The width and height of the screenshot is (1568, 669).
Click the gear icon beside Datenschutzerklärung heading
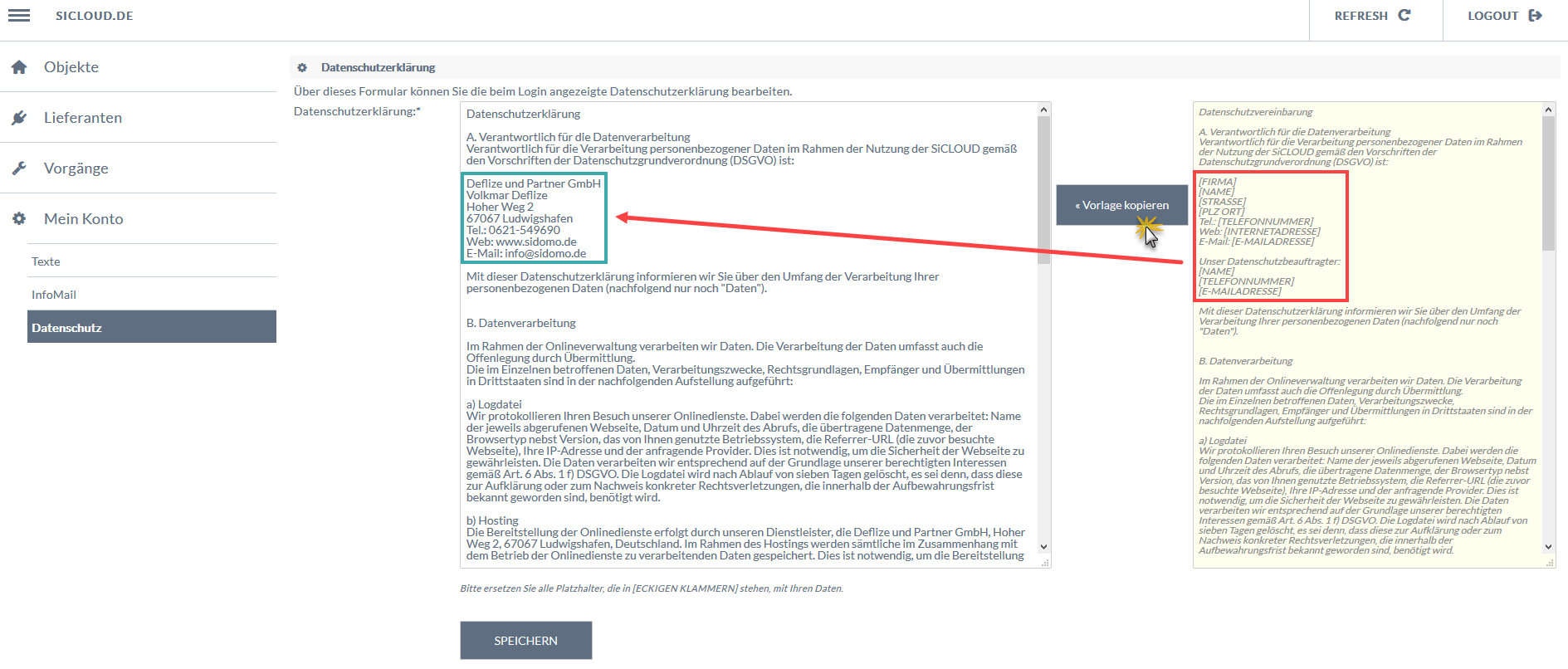[x=302, y=67]
